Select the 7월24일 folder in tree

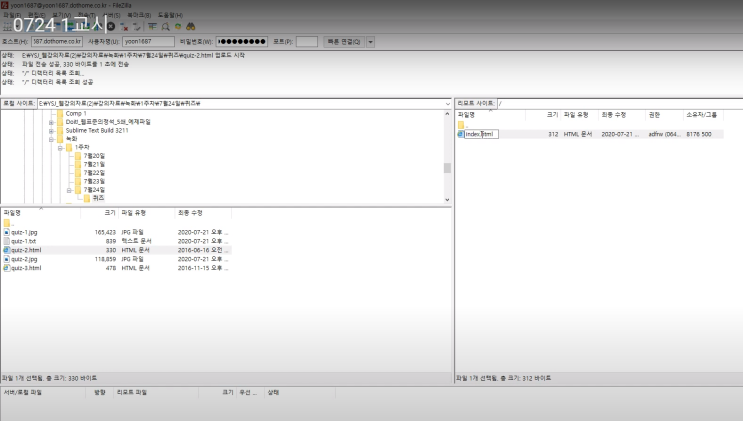[94, 190]
